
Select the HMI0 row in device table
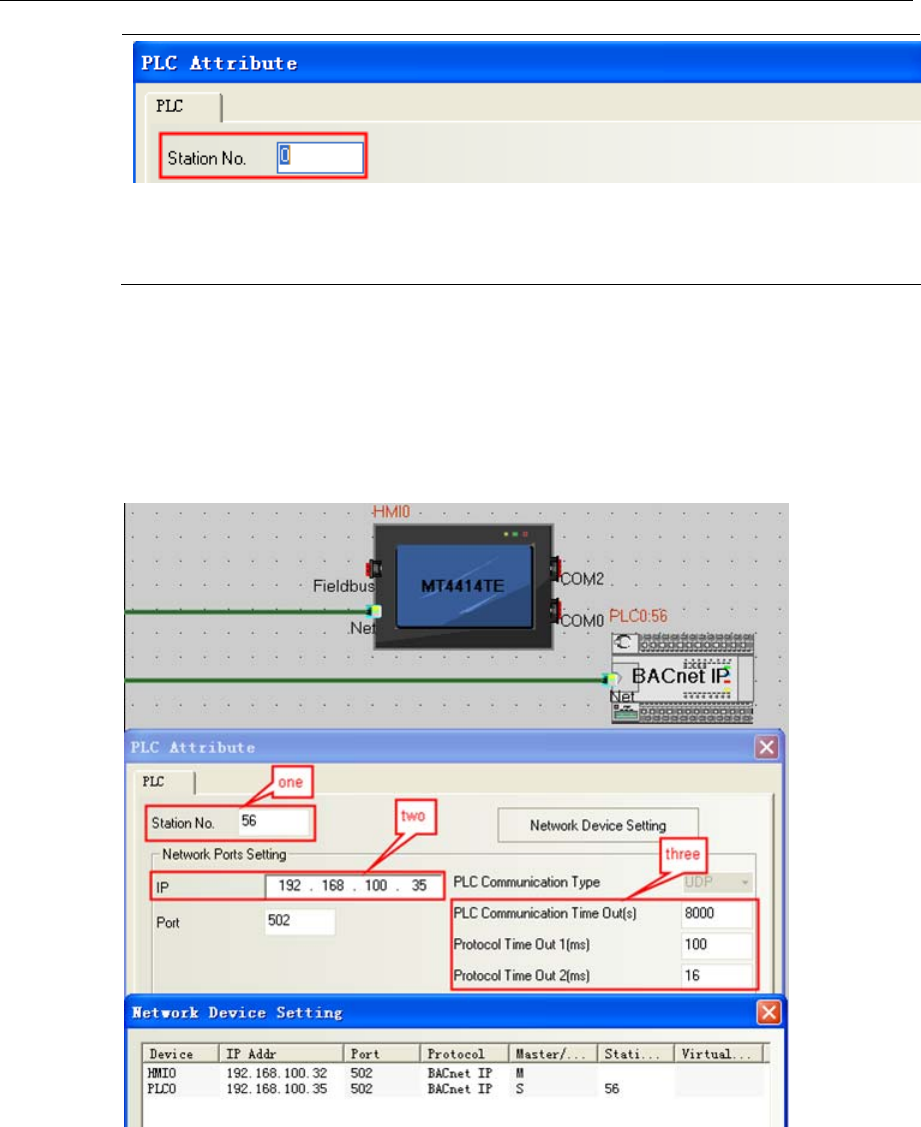455,1073
